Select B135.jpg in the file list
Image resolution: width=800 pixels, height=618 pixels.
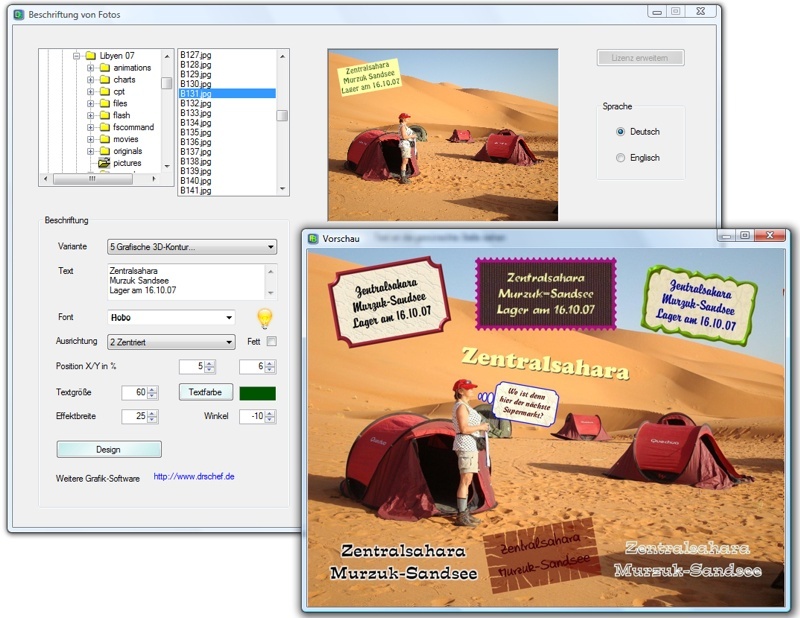[x=196, y=132]
